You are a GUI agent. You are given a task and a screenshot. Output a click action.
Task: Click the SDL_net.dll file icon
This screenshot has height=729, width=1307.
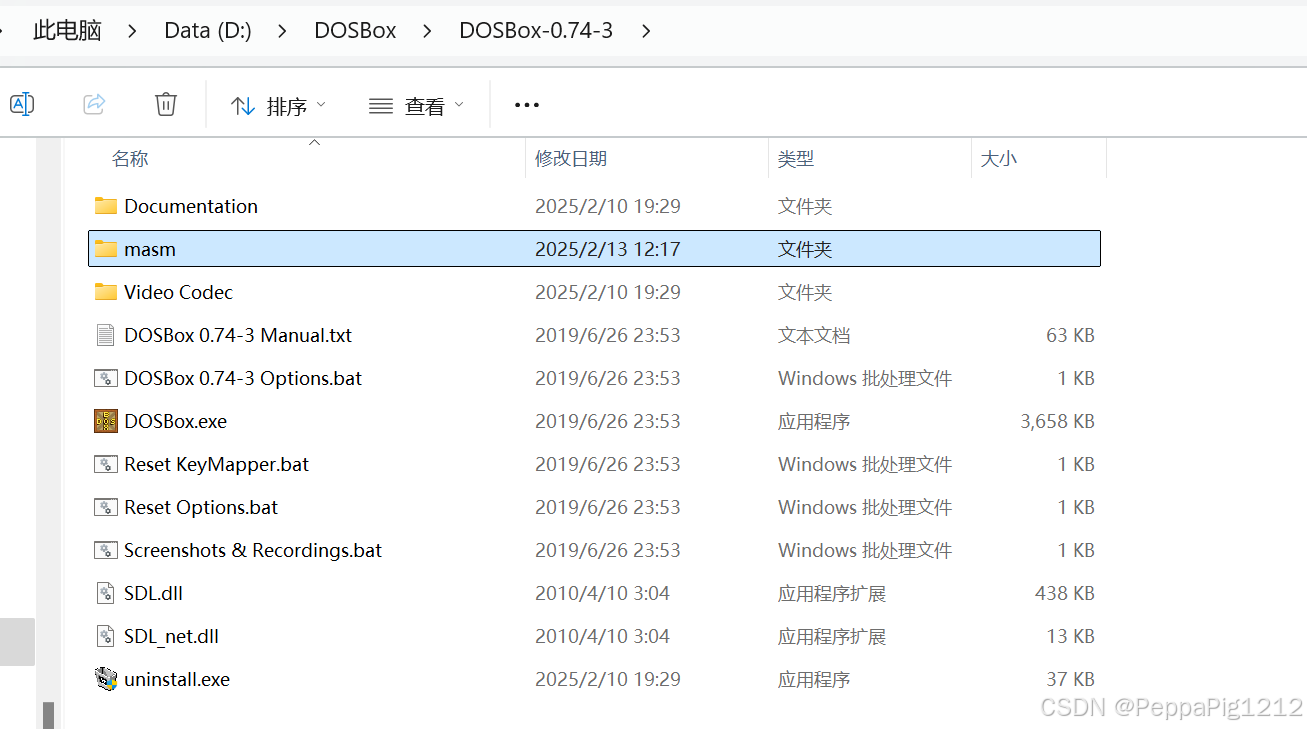click(106, 636)
